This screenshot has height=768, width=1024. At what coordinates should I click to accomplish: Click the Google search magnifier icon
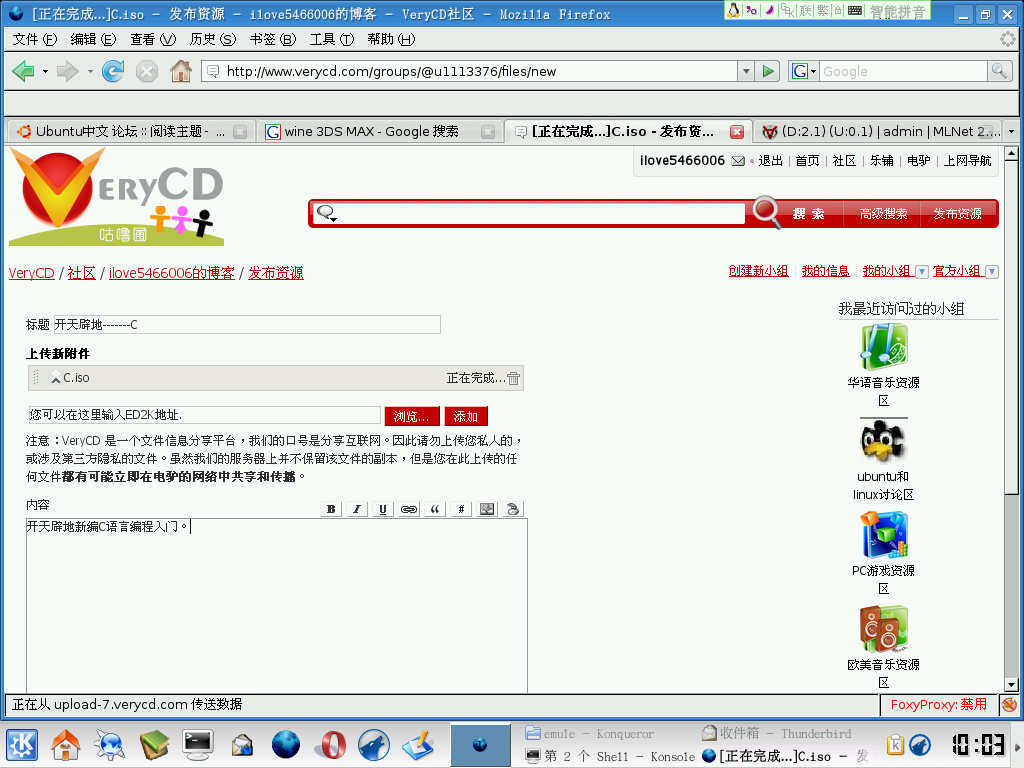(x=999, y=71)
